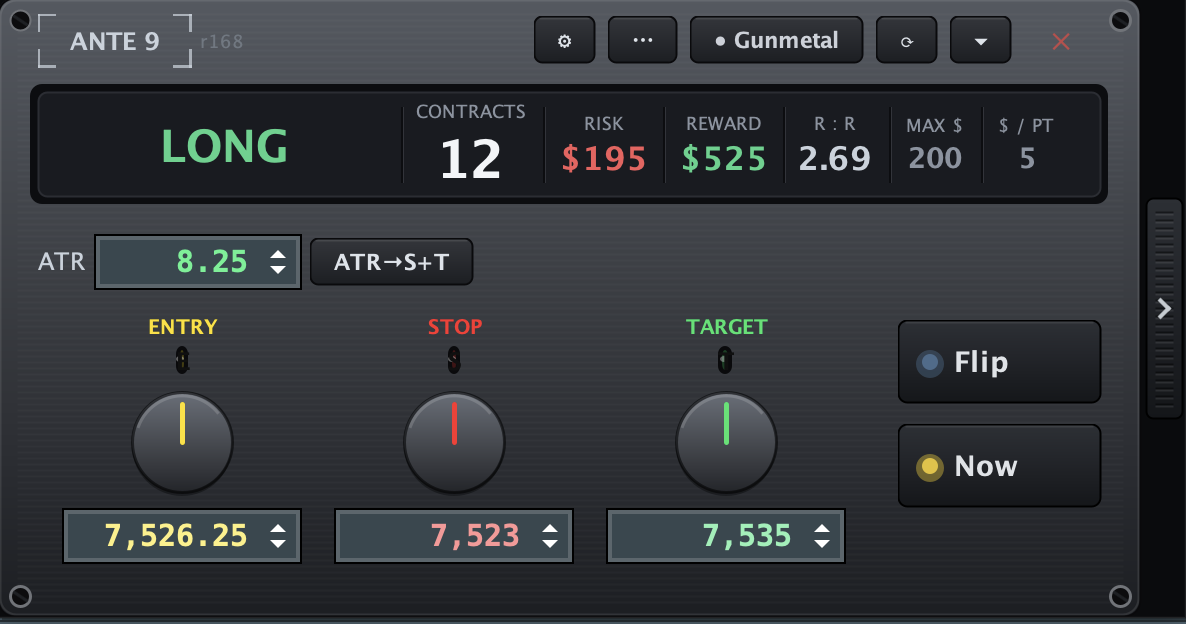
Task: Click the circular refresh arrow button
Action: coord(906,40)
